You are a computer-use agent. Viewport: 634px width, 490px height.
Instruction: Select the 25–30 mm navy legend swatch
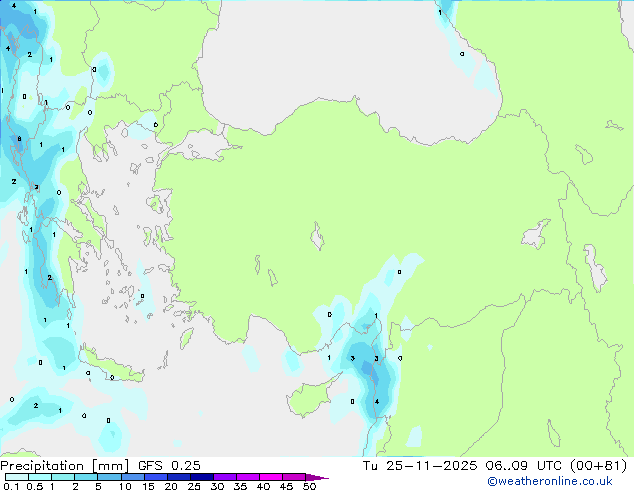point(202,477)
